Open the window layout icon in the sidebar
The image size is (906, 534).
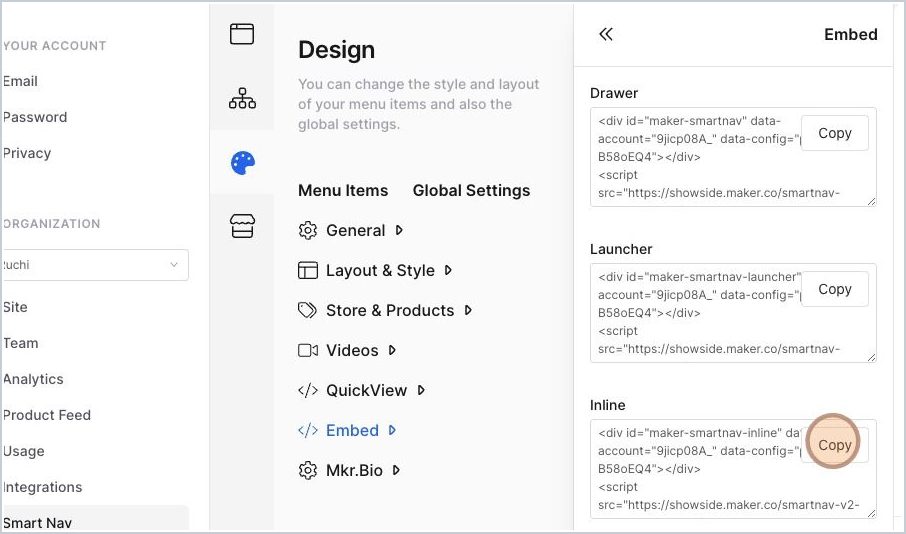click(x=242, y=34)
